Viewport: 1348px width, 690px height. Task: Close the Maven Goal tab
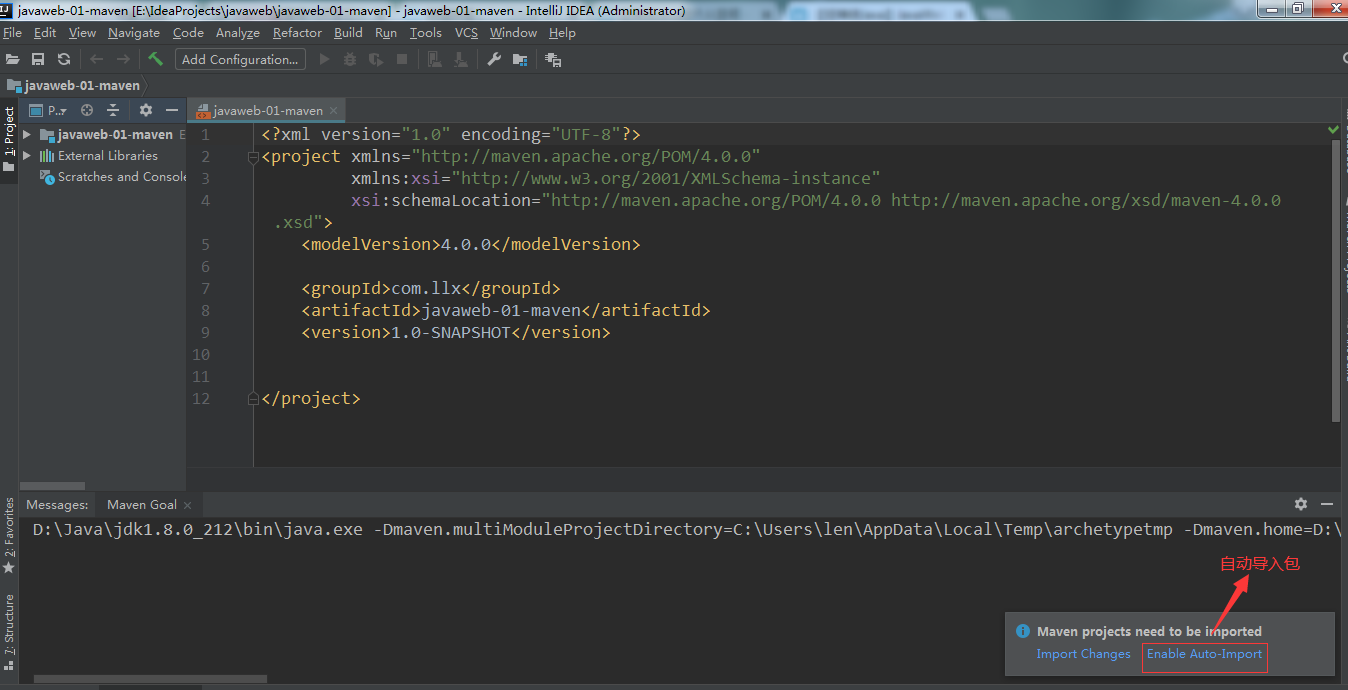pyautogui.click(x=188, y=505)
